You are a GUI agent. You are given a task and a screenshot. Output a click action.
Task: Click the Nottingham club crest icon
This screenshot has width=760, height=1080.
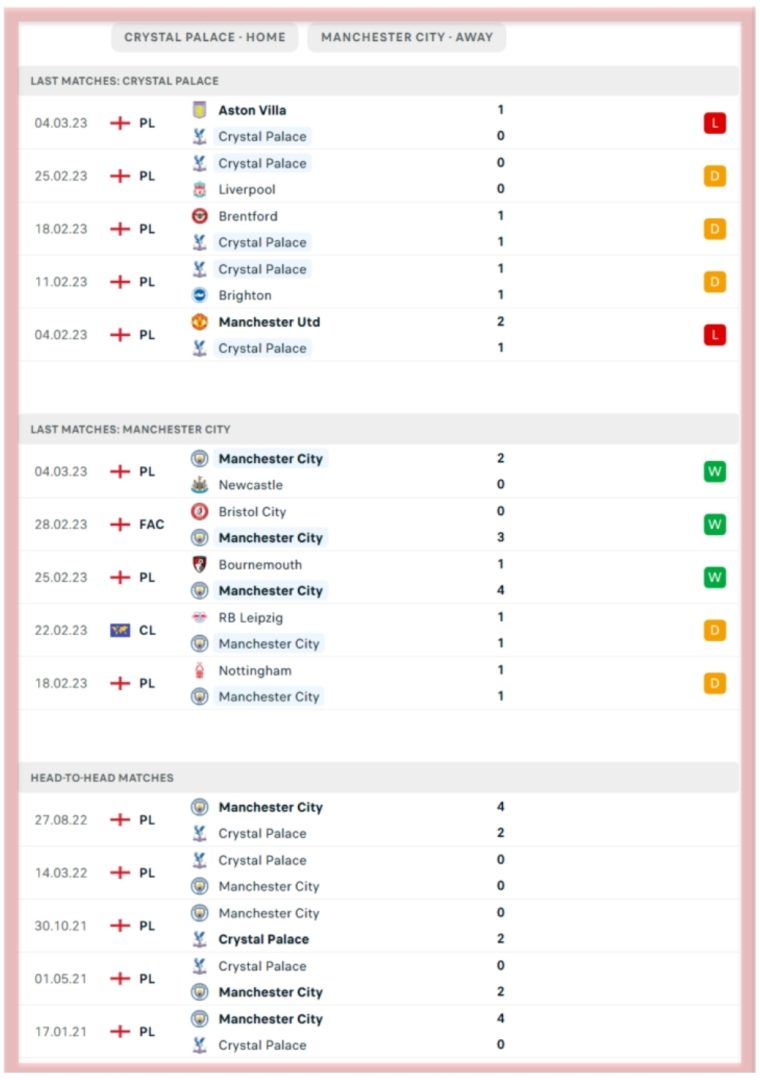(x=199, y=671)
